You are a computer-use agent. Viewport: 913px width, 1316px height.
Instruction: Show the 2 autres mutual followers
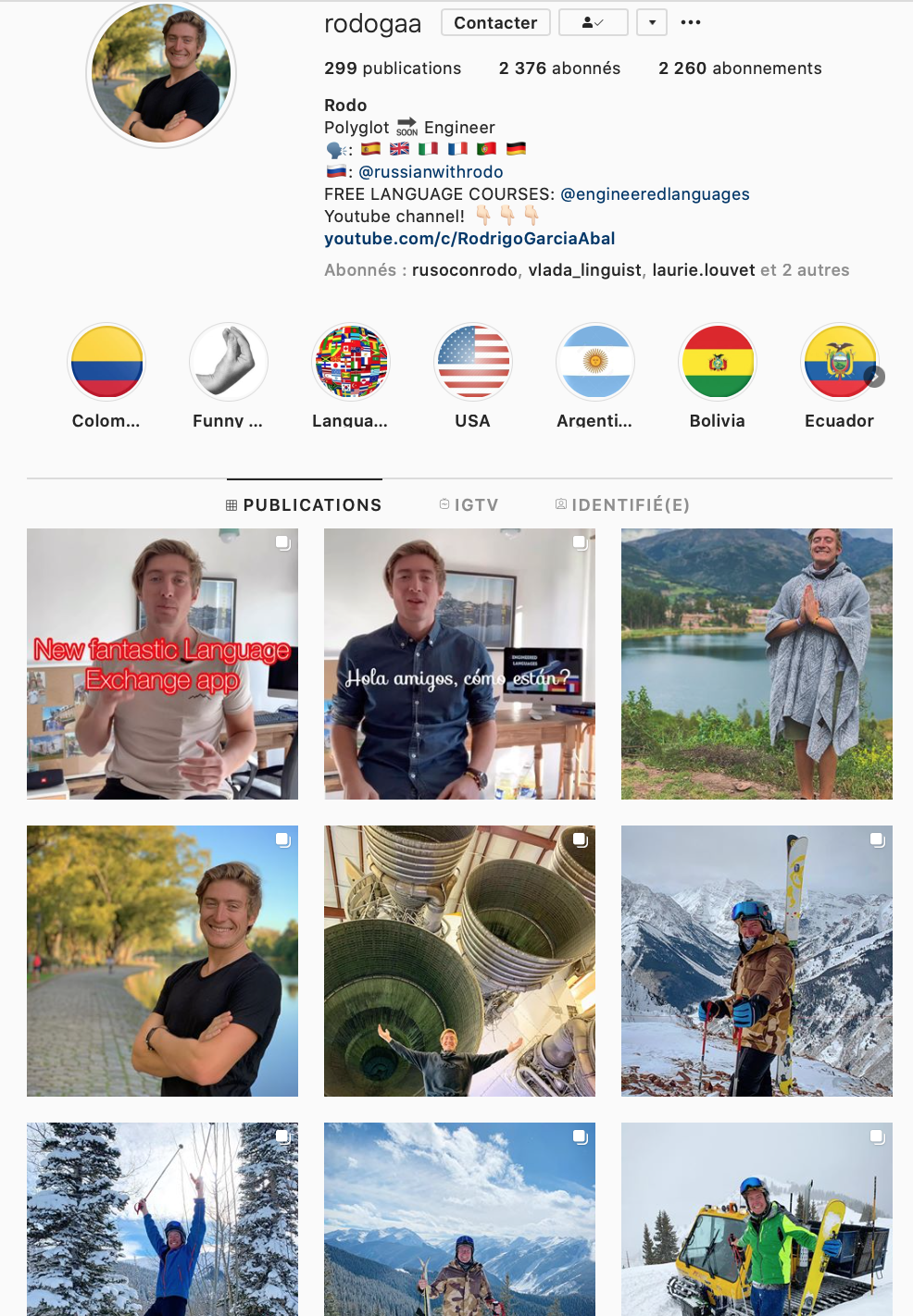(816, 270)
